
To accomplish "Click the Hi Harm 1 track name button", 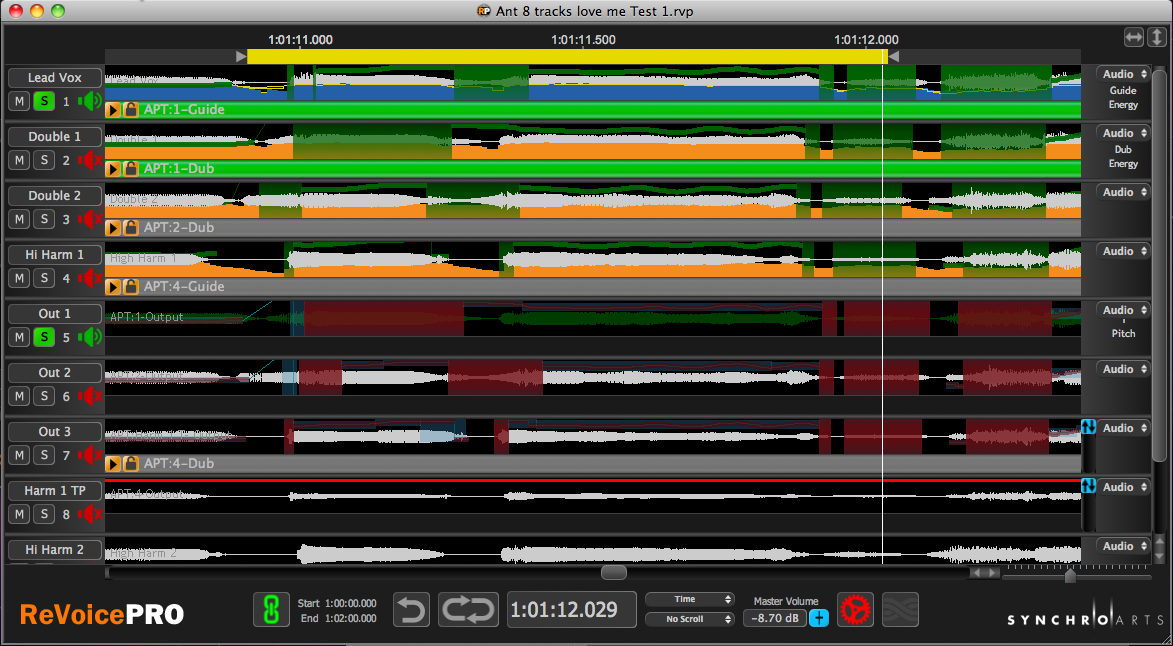I will click(55, 255).
